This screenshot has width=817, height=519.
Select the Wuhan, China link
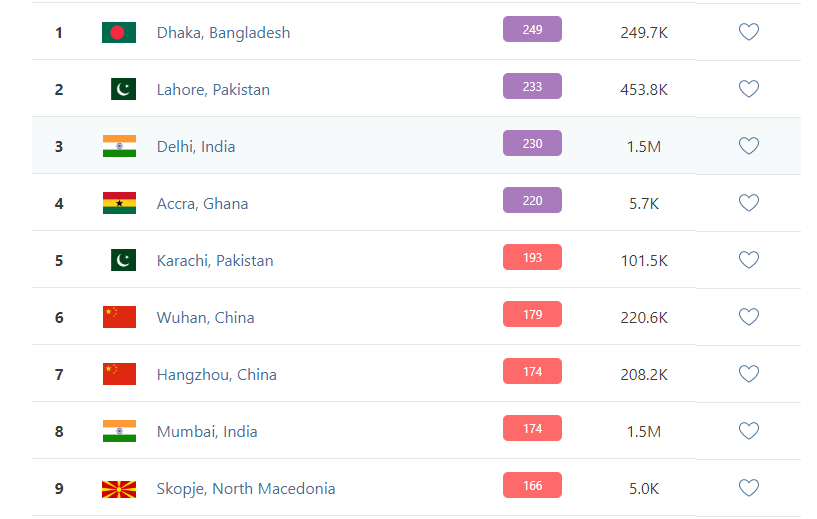tap(205, 317)
